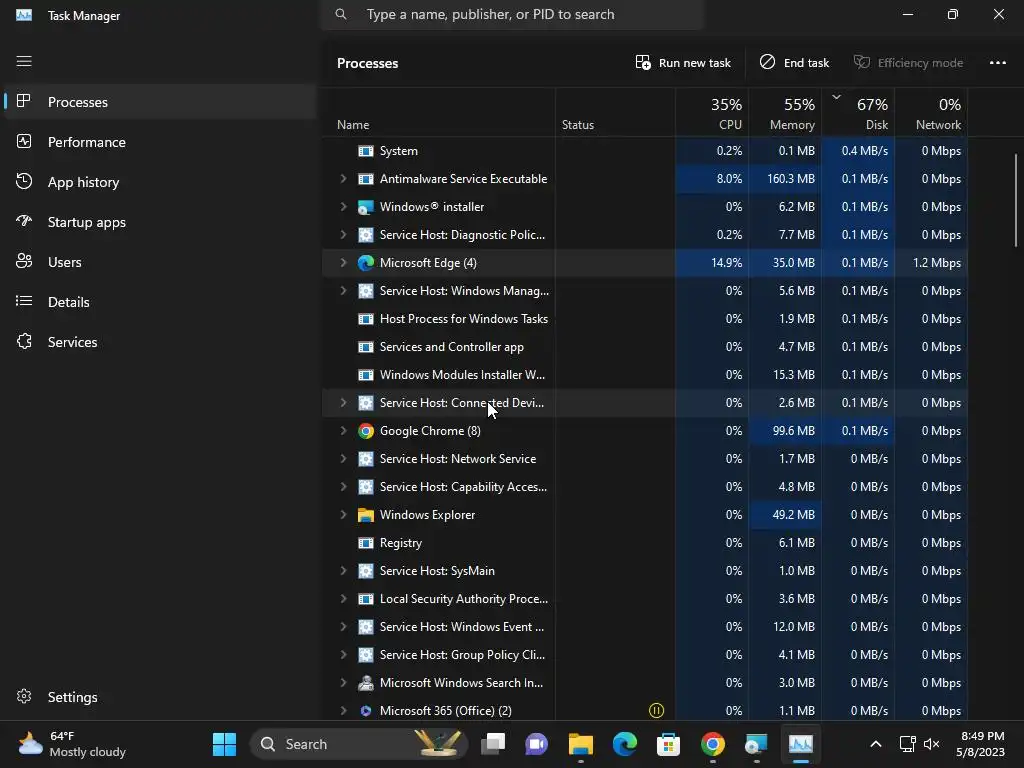Image resolution: width=1024 pixels, height=768 pixels.
Task: Click the Run new task button
Action: [x=683, y=63]
